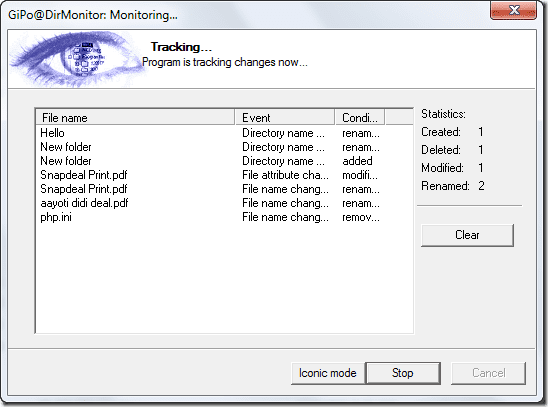Click the empty column header area
The height and width of the screenshot is (407, 548).
point(399,117)
